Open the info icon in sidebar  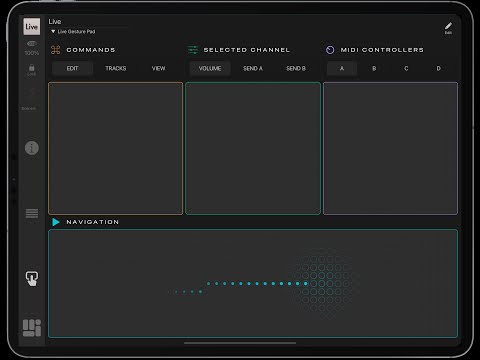[32, 148]
